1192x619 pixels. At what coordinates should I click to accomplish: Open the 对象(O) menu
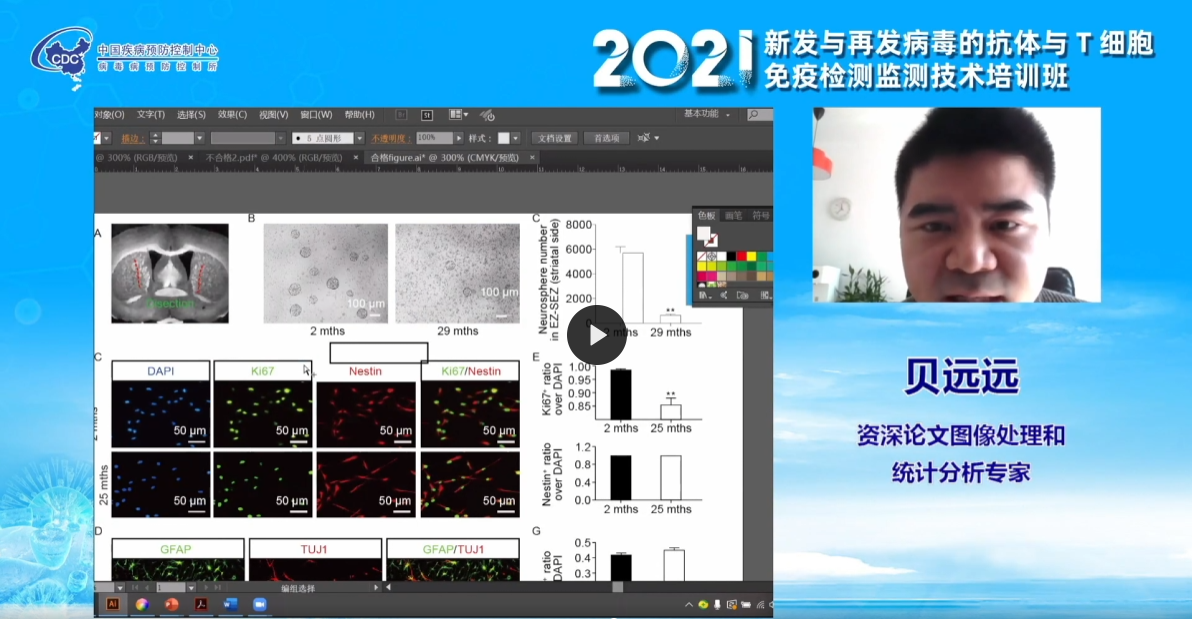(109, 115)
